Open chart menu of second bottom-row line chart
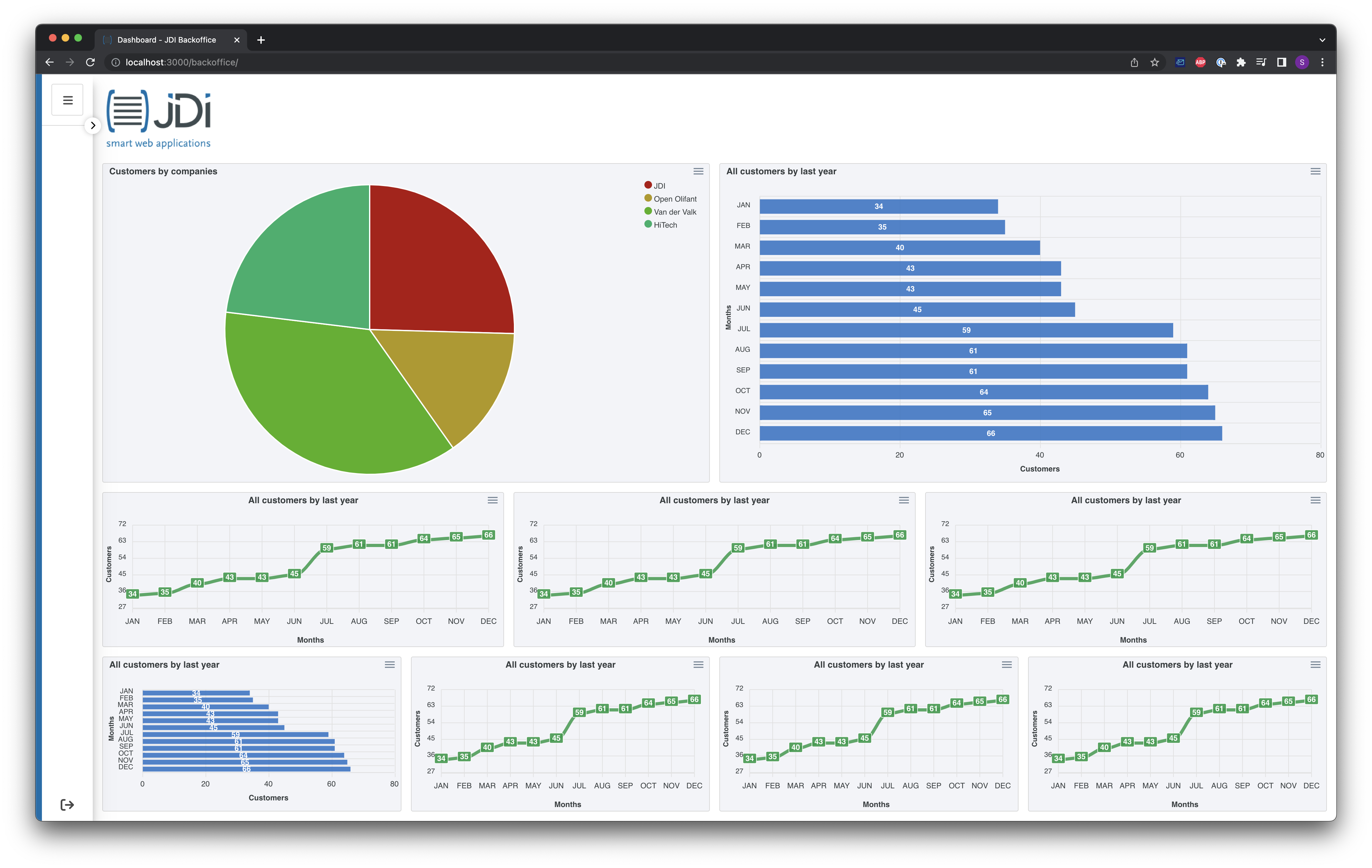1372x868 pixels. click(x=698, y=665)
